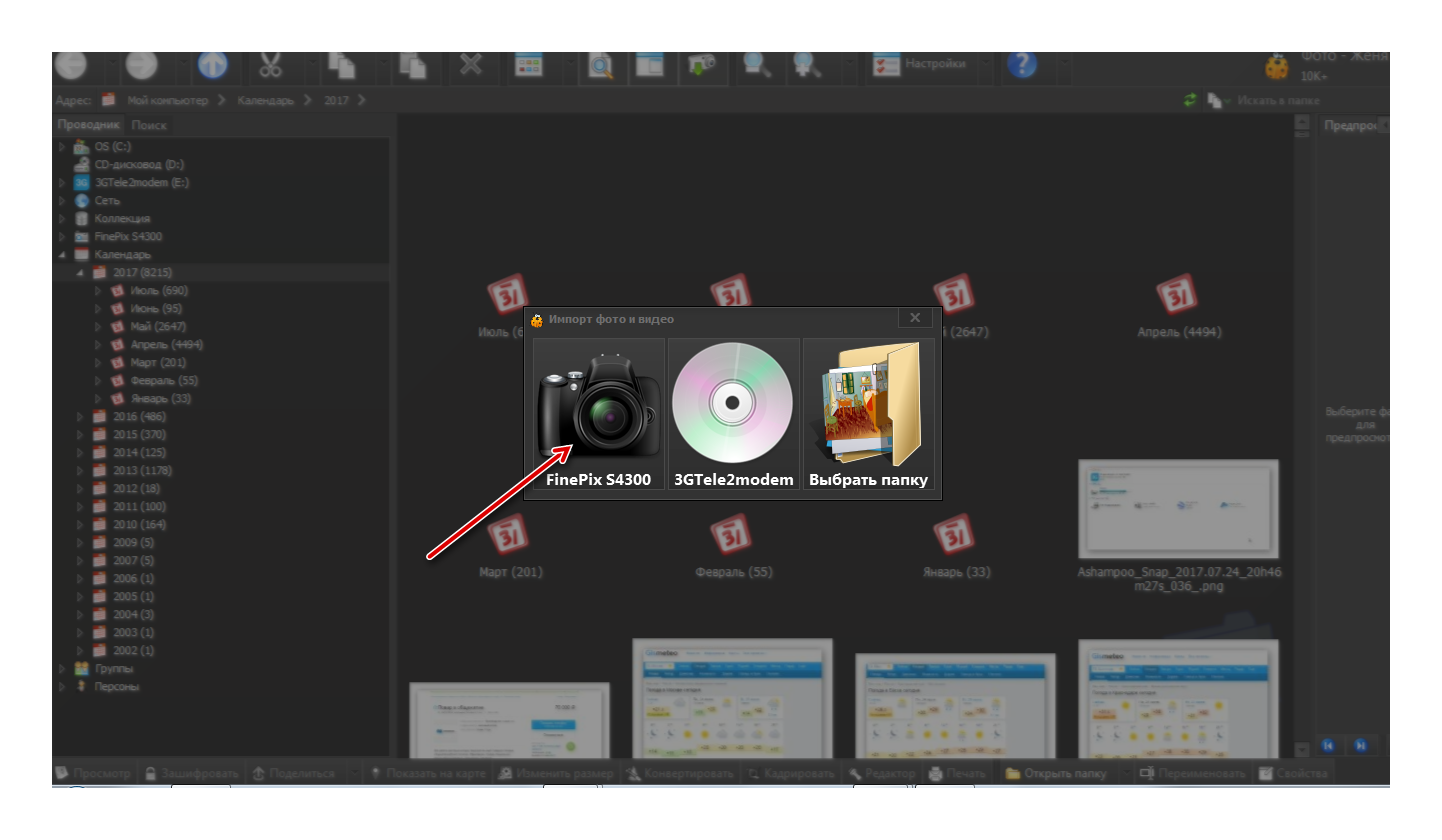Open Редактор from bottom toolbar
The height and width of the screenshot is (840, 1442).
coord(882,774)
